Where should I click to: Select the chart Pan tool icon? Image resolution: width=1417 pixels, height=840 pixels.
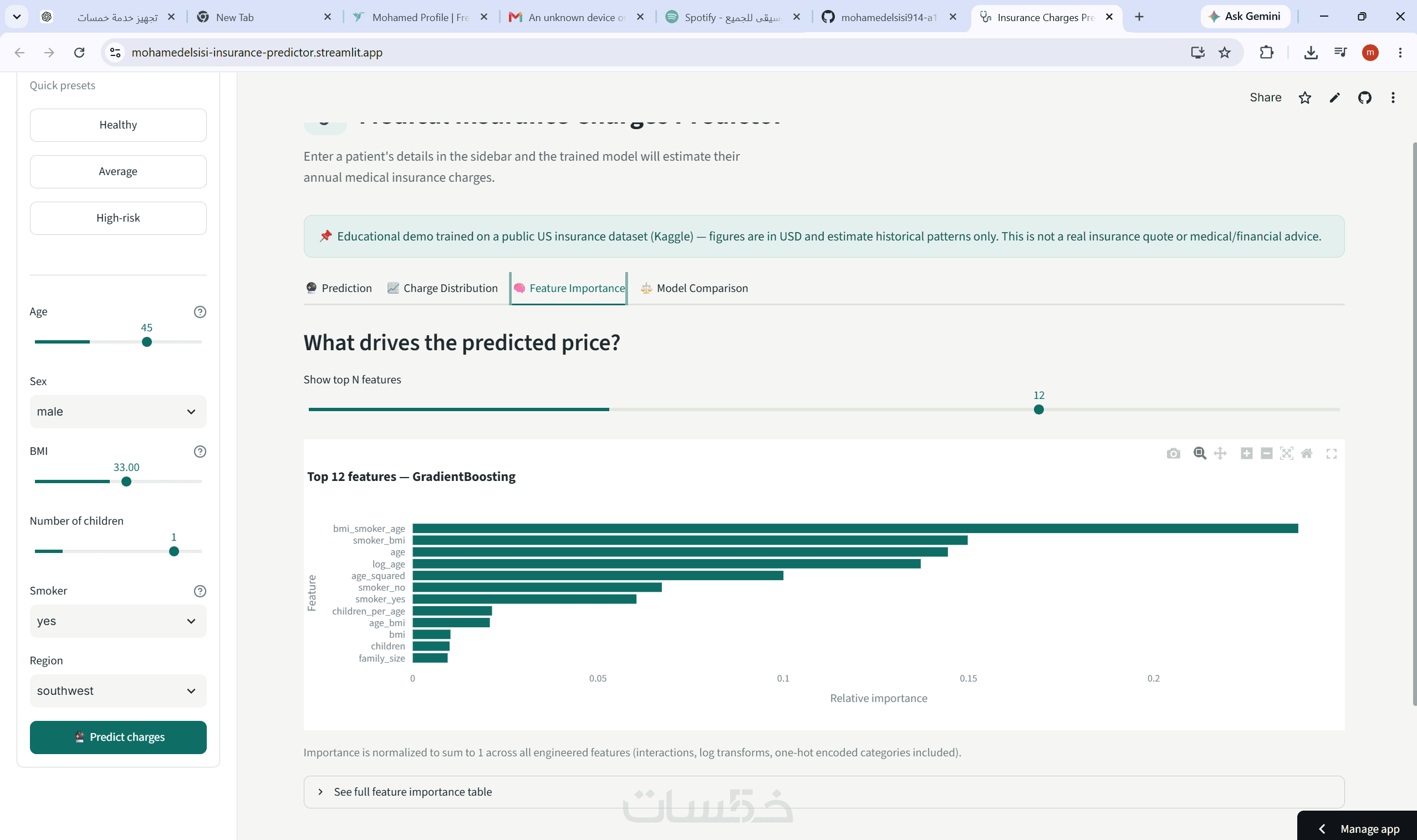pos(1220,453)
